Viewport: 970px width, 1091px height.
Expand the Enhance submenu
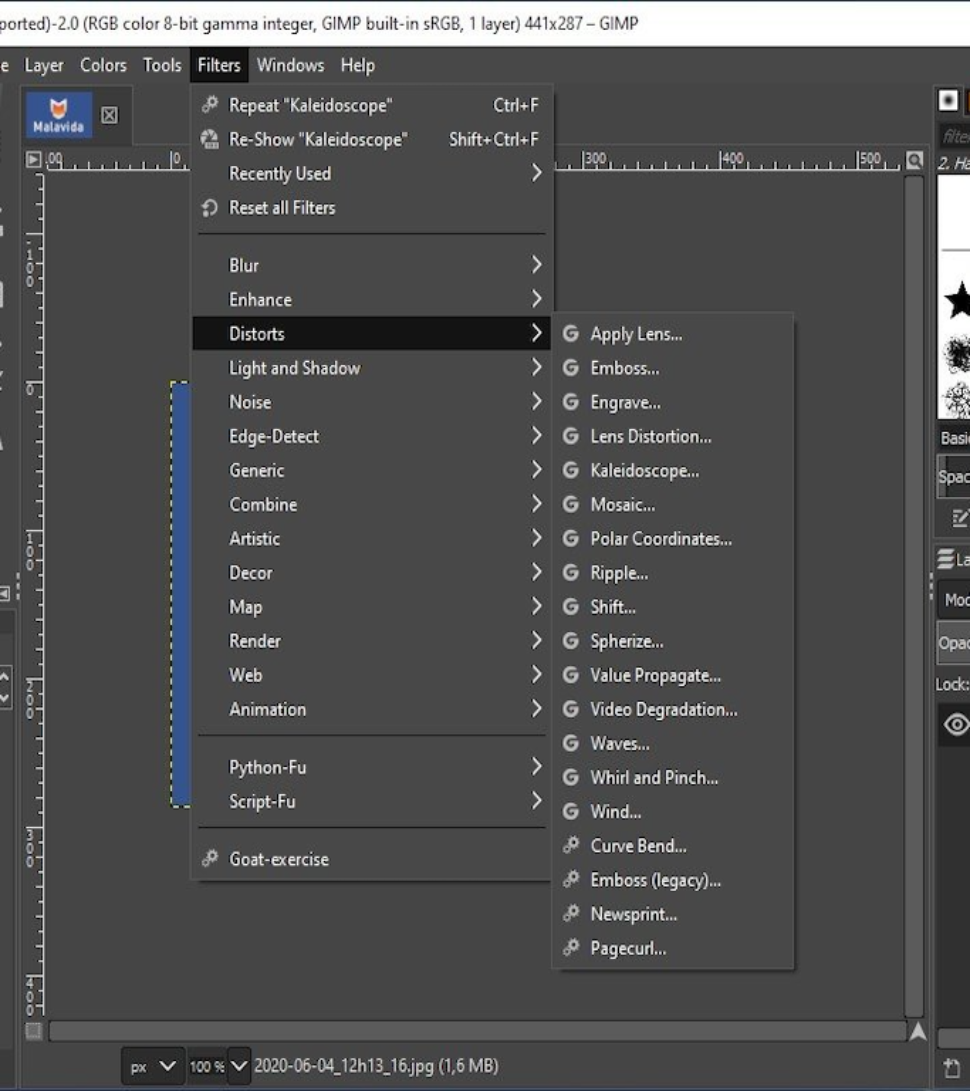click(x=372, y=299)
